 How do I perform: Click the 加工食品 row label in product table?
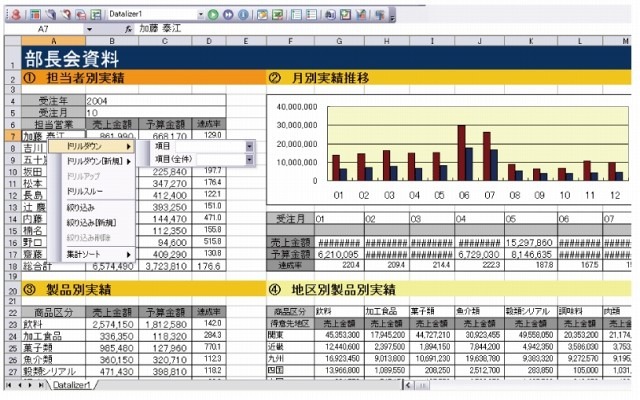[53, 336]
